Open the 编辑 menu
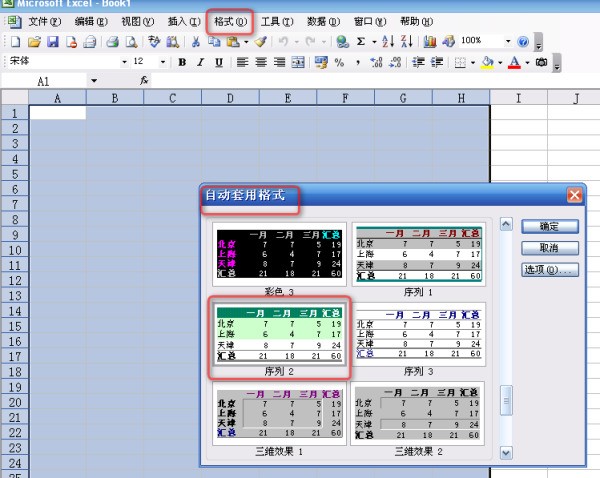The width and height of the screenshot is (600, 478). coord(91,21)
